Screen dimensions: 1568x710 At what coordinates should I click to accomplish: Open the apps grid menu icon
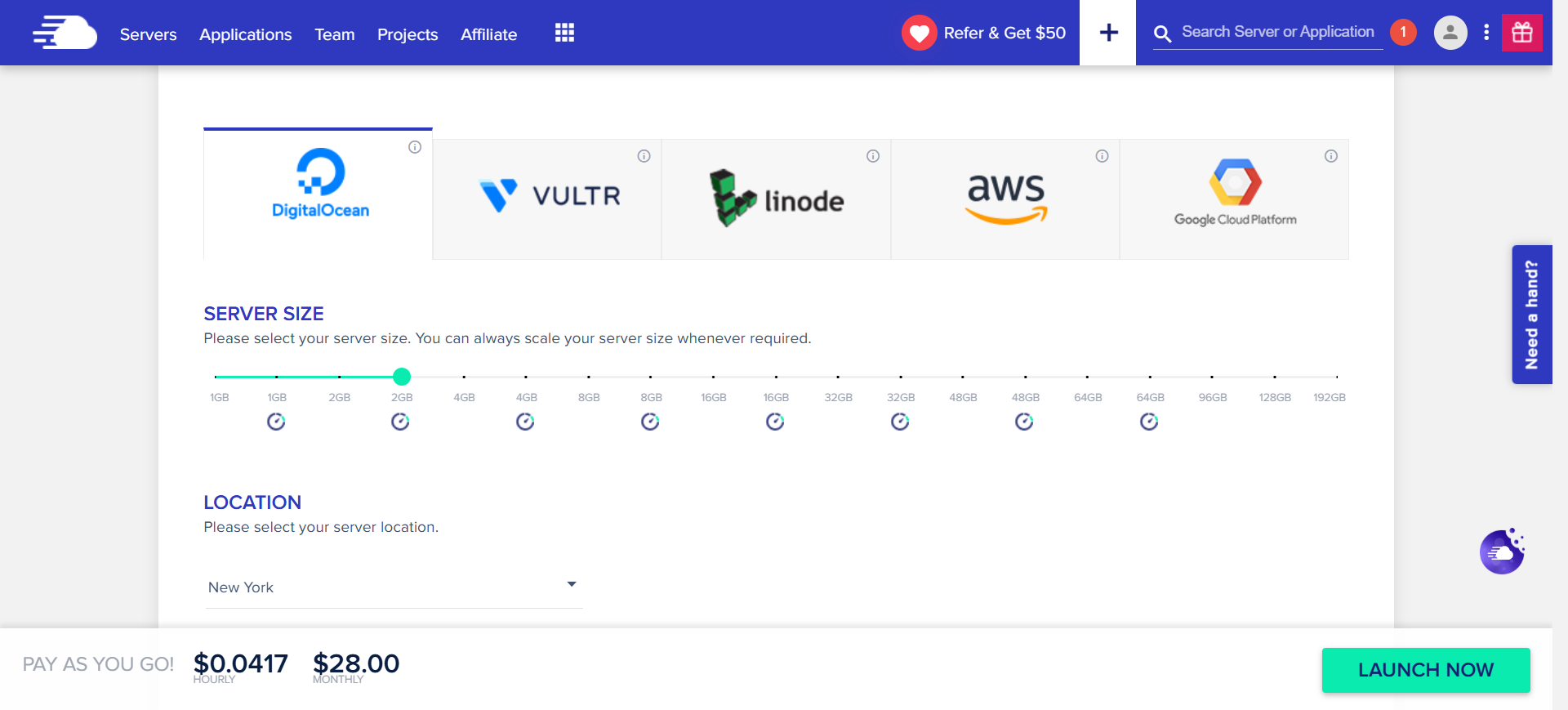564,33
